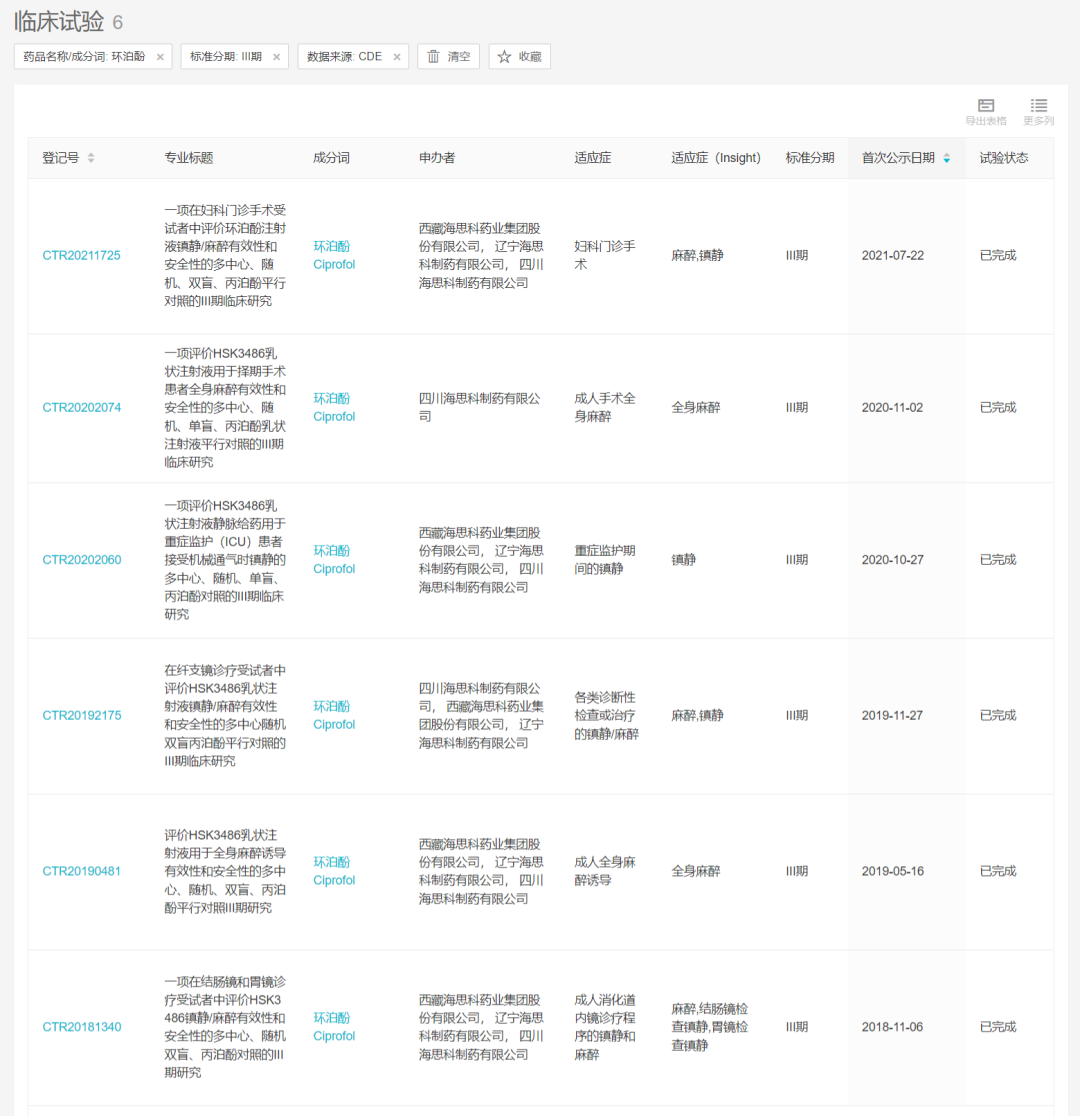Select date cell 2019-05-16
This screenshot has width=1080, height=1116.
pyautogui.click(x=893, y=871)
